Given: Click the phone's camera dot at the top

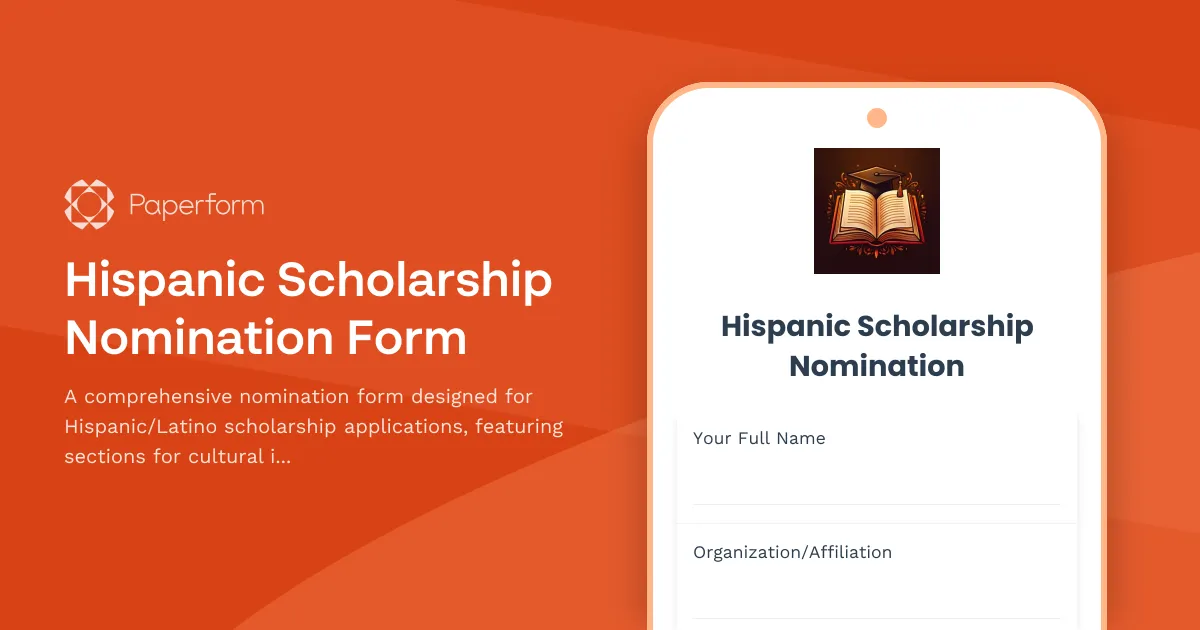Looking at the screenshot, I should (877, 117).
